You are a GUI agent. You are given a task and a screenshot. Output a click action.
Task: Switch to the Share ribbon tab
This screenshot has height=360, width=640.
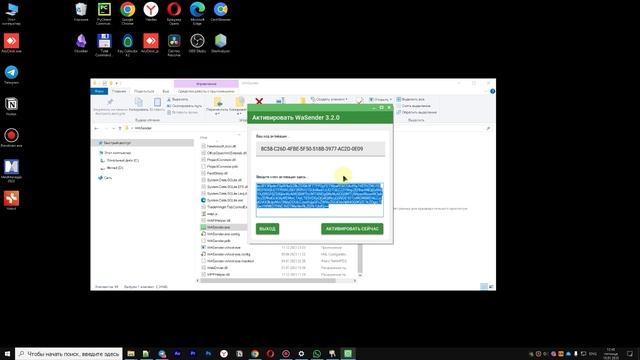tap(144, 91)
